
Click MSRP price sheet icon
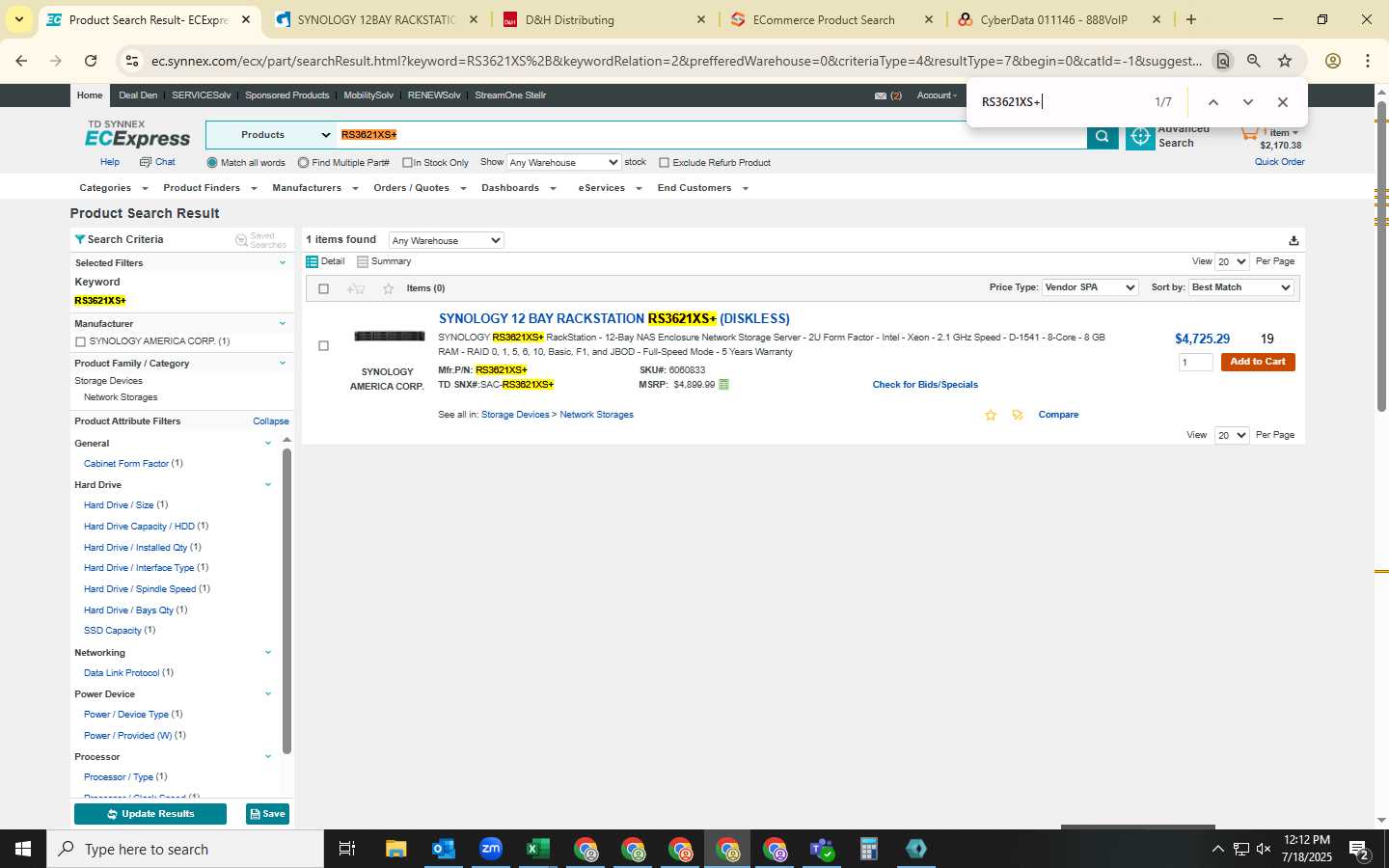pyautogui.click(x=723, y=385)
